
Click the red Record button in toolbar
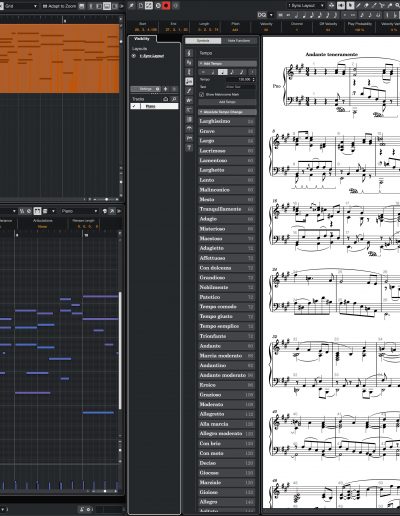[166, 6]
